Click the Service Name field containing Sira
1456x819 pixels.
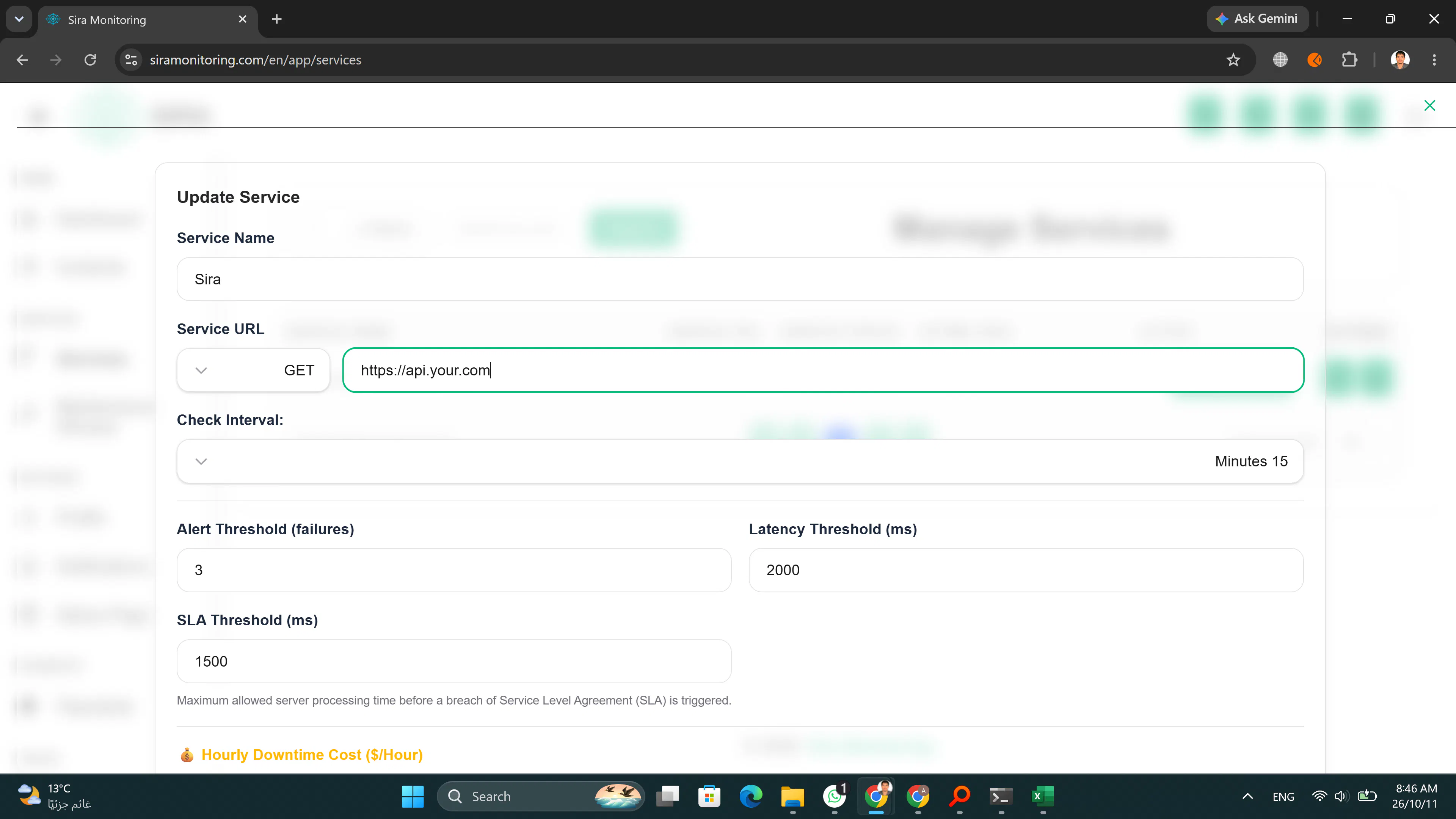[740, 279]
